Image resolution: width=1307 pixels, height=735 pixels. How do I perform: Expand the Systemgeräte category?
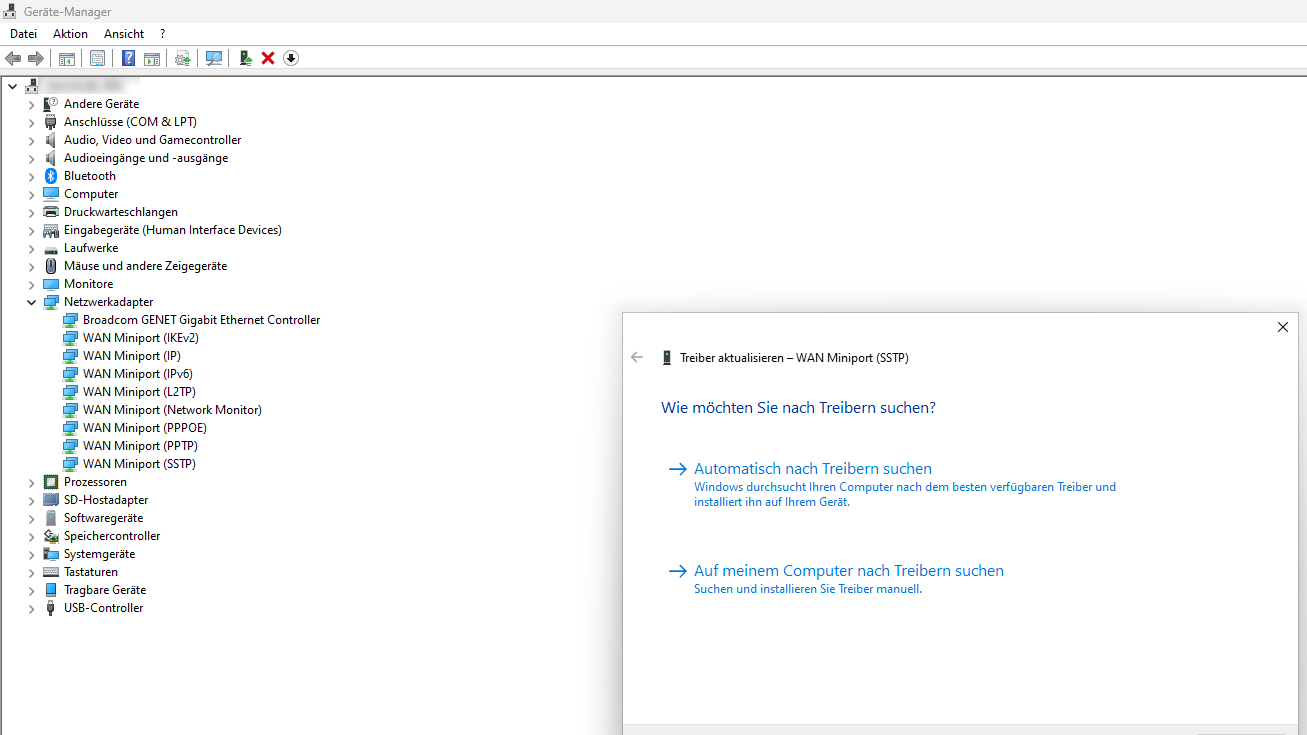31,554
